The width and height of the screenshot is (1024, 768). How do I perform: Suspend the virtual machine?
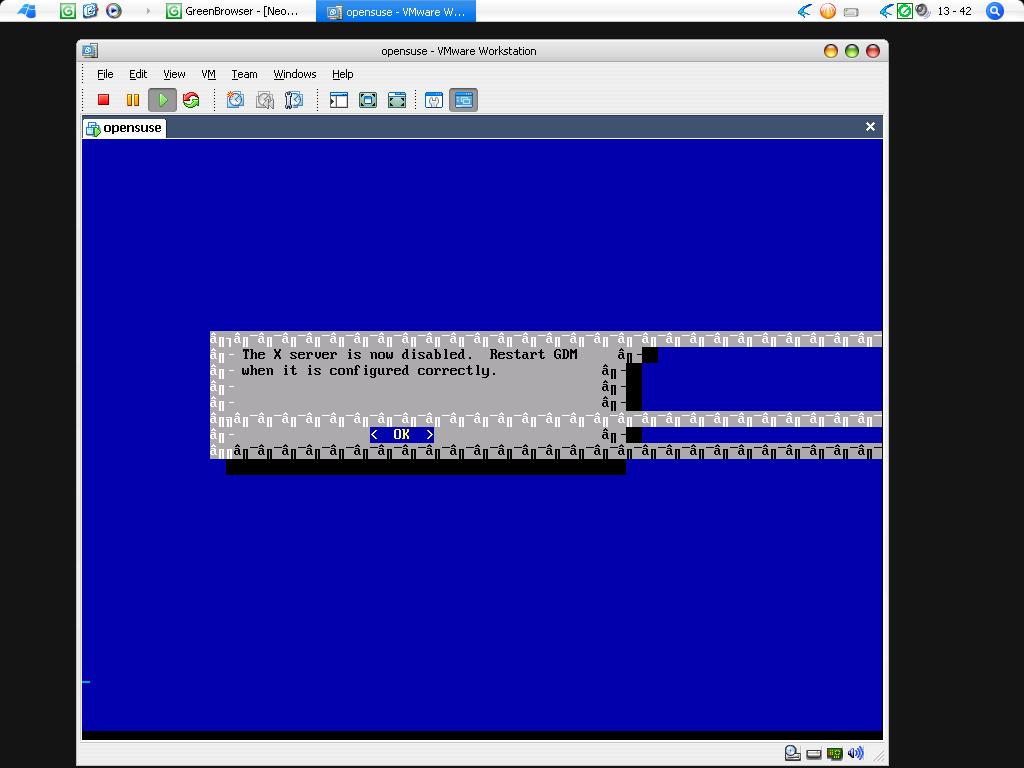click(x=131, y=99)
